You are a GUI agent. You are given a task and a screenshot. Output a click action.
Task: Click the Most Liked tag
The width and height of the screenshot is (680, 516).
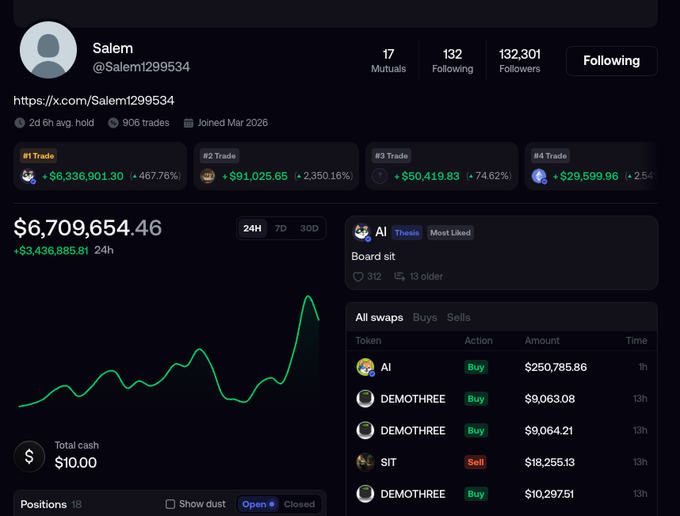[450, 233]
